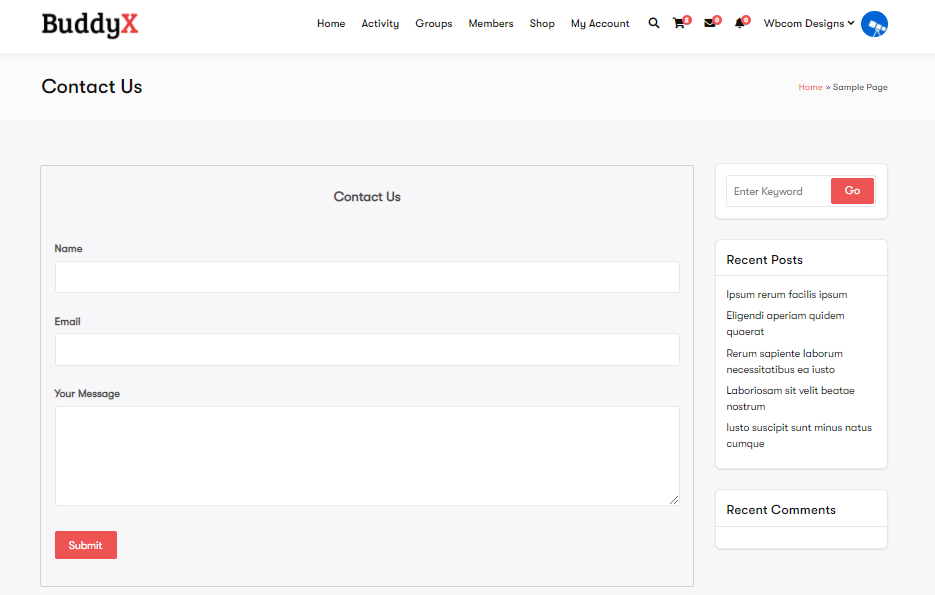
Task: Click the Go search button
Action: (x=852, y=191)
